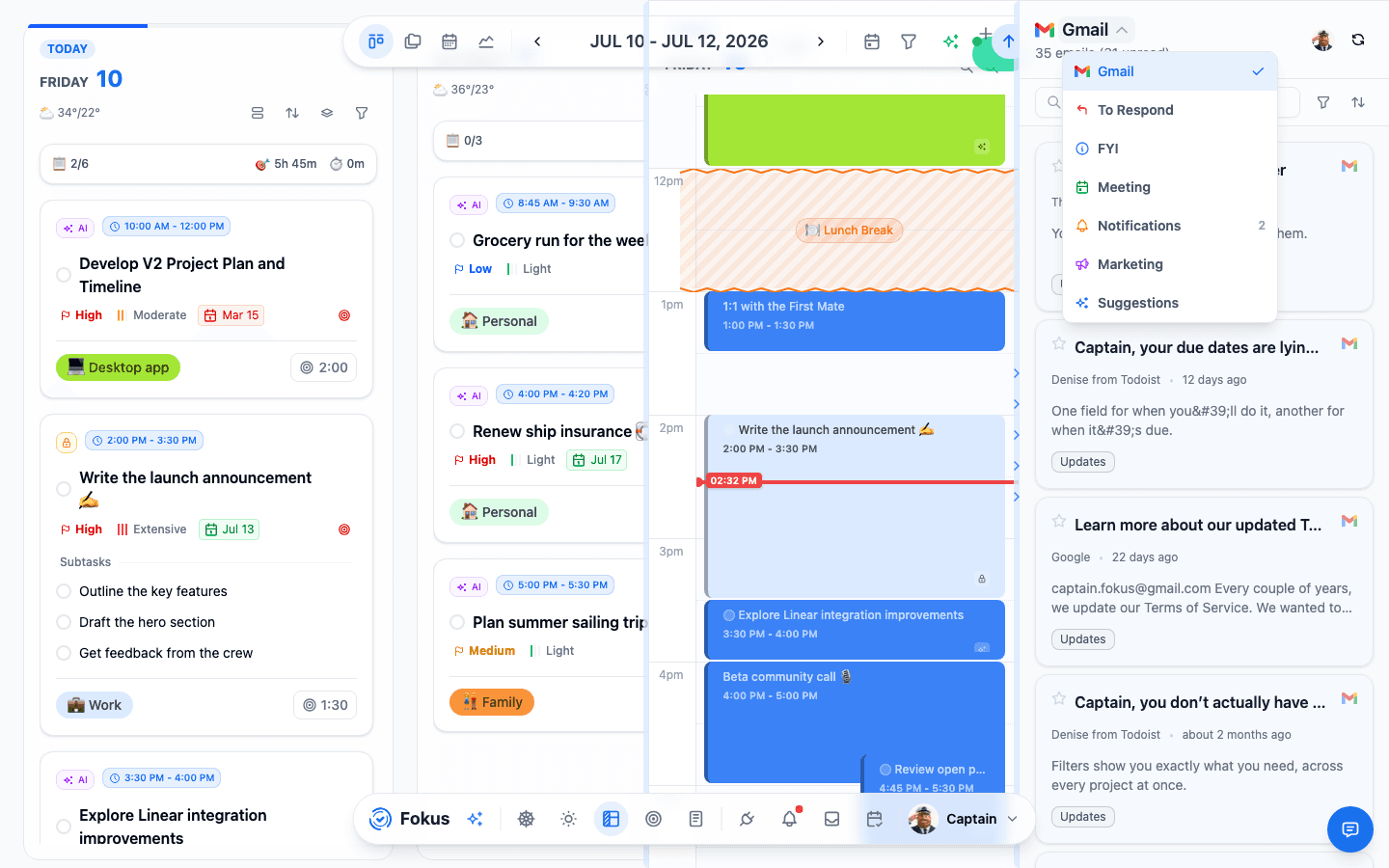Mark Write the launch announcement task complete
The height and width of the screenshot is (868, 1389).
coord(64,489)
